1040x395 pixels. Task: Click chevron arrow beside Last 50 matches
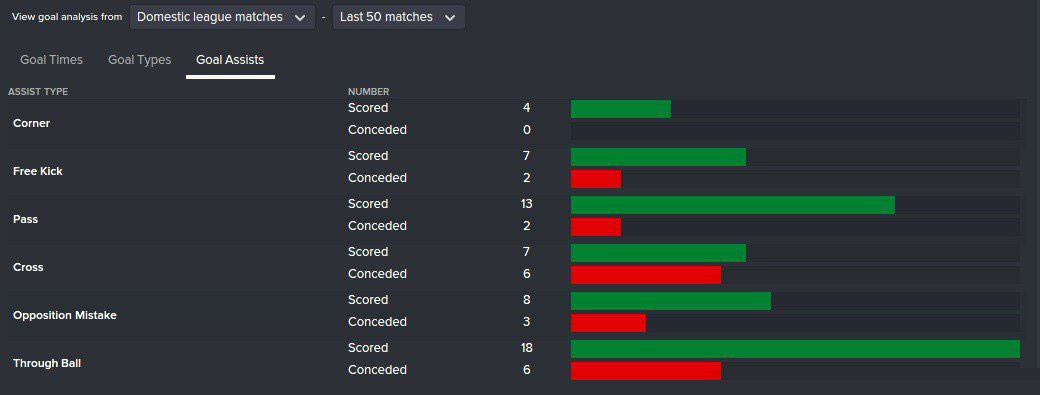[x=450, y=18]
